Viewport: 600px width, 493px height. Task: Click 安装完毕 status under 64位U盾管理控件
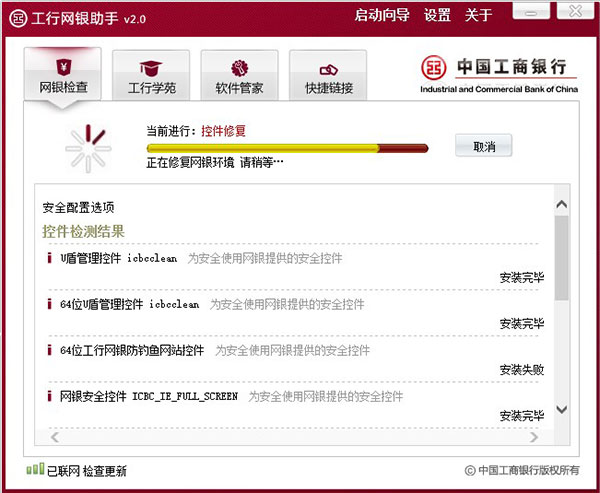point(522,324)
